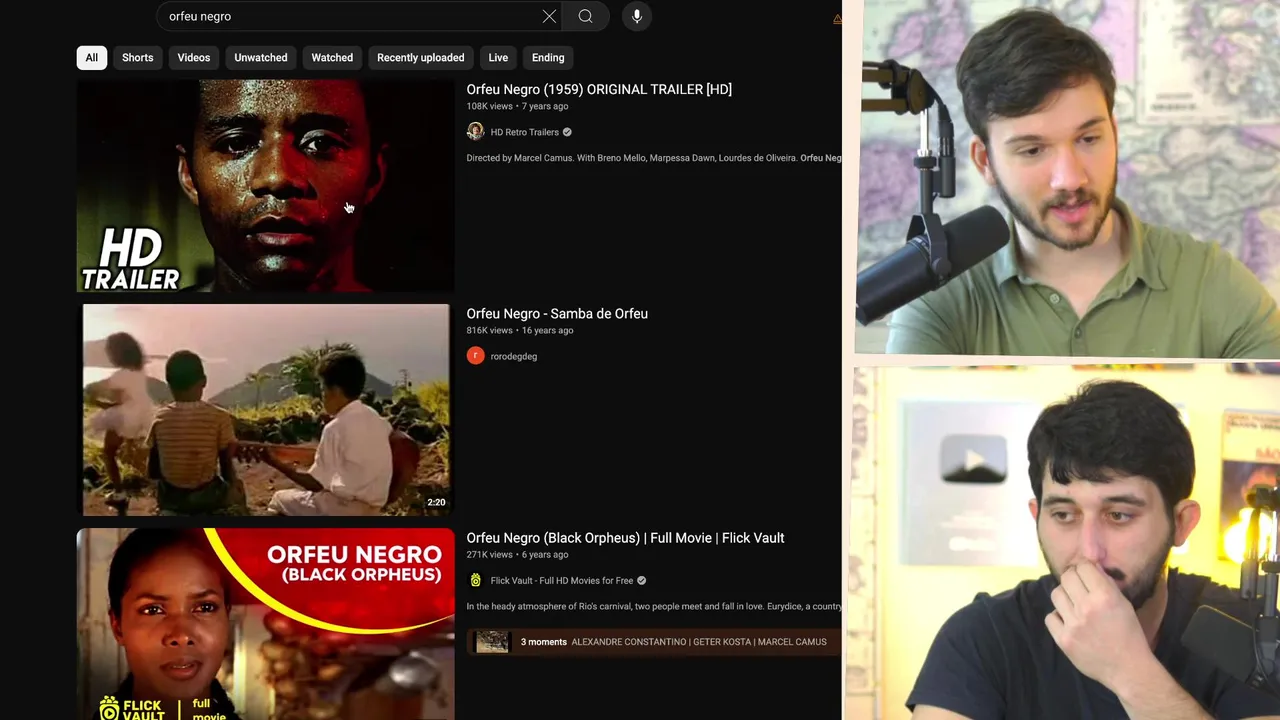Play the Samba de Orfeu thumbnail
Image resolution: width=1280 pixels, height=720 pixels.
[x=265, y=410]
